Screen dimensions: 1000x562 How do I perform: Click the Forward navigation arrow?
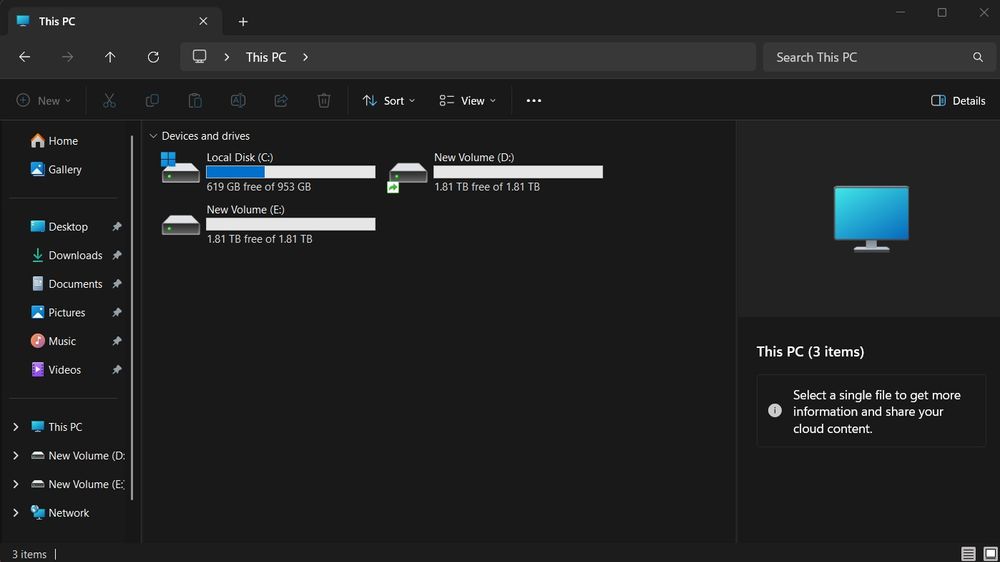[x=67, y=57]
